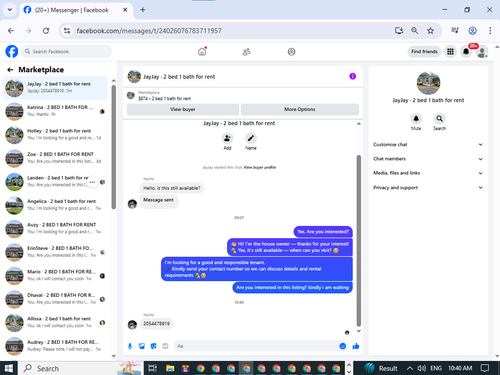
Task: Expand Customise chat section
Action: point(428,145)
